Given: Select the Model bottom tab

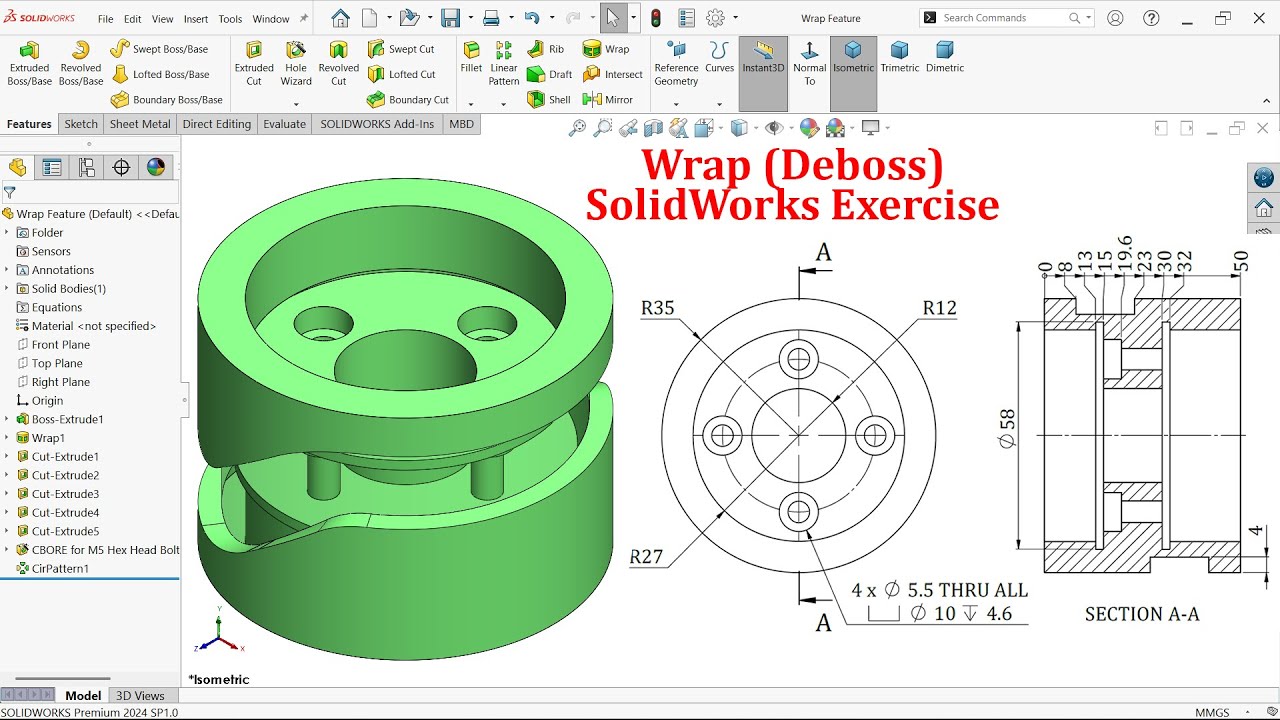Looking at the screenshot, I should [83, 696].
